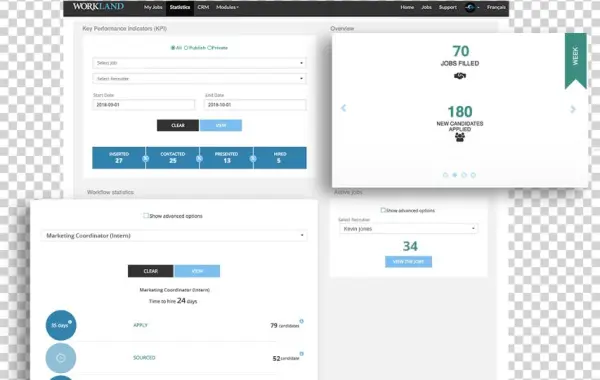The width and height of the screenshot is (600, 380).
Task: Click Key Performance Indicators (KPI) heading
Action: point(125,28)
